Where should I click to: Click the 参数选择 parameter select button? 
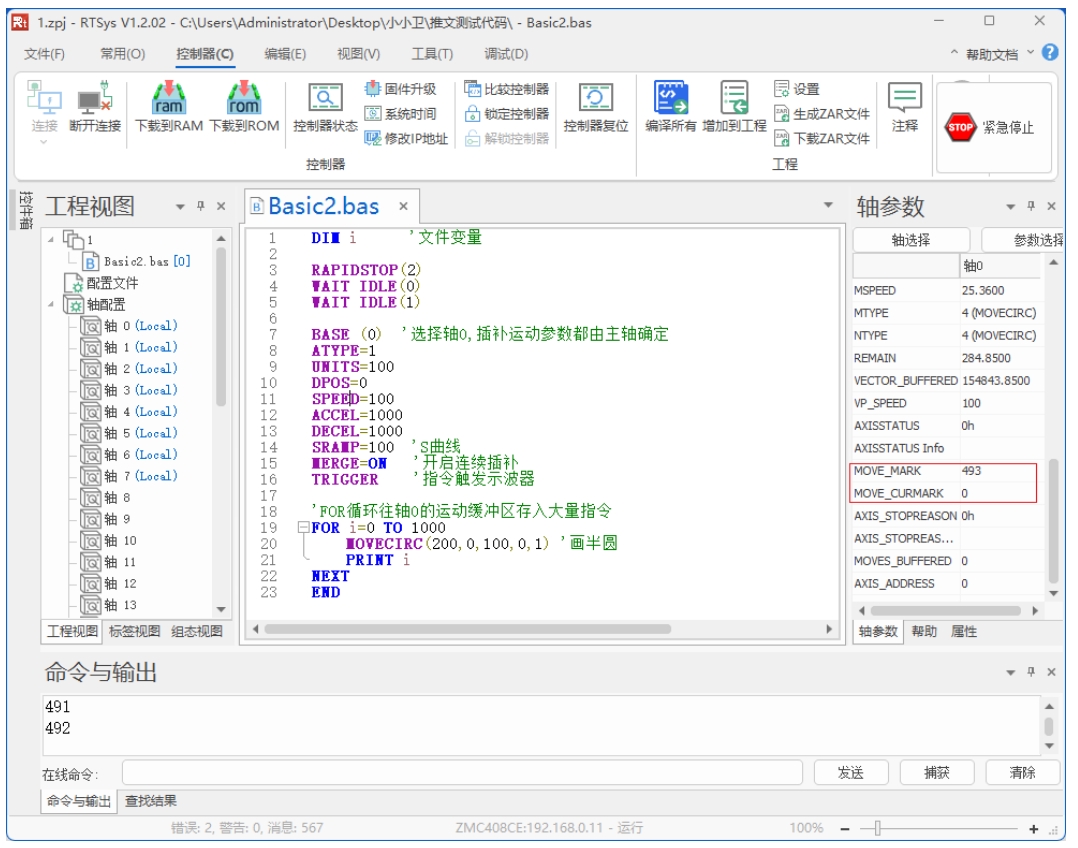(x=1023, y=239)
